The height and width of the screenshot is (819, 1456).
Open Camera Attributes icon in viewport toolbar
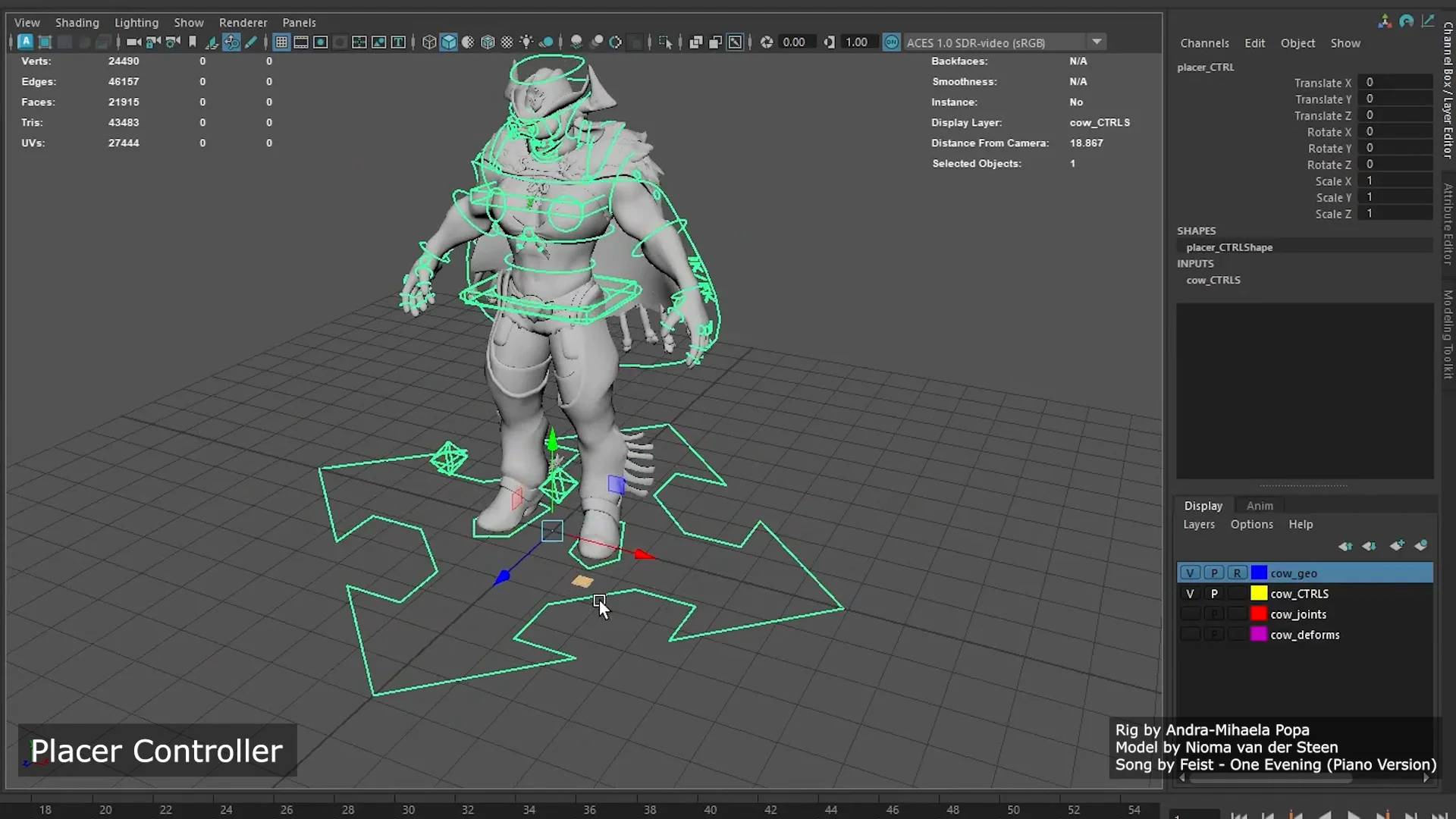pos(173,42)
